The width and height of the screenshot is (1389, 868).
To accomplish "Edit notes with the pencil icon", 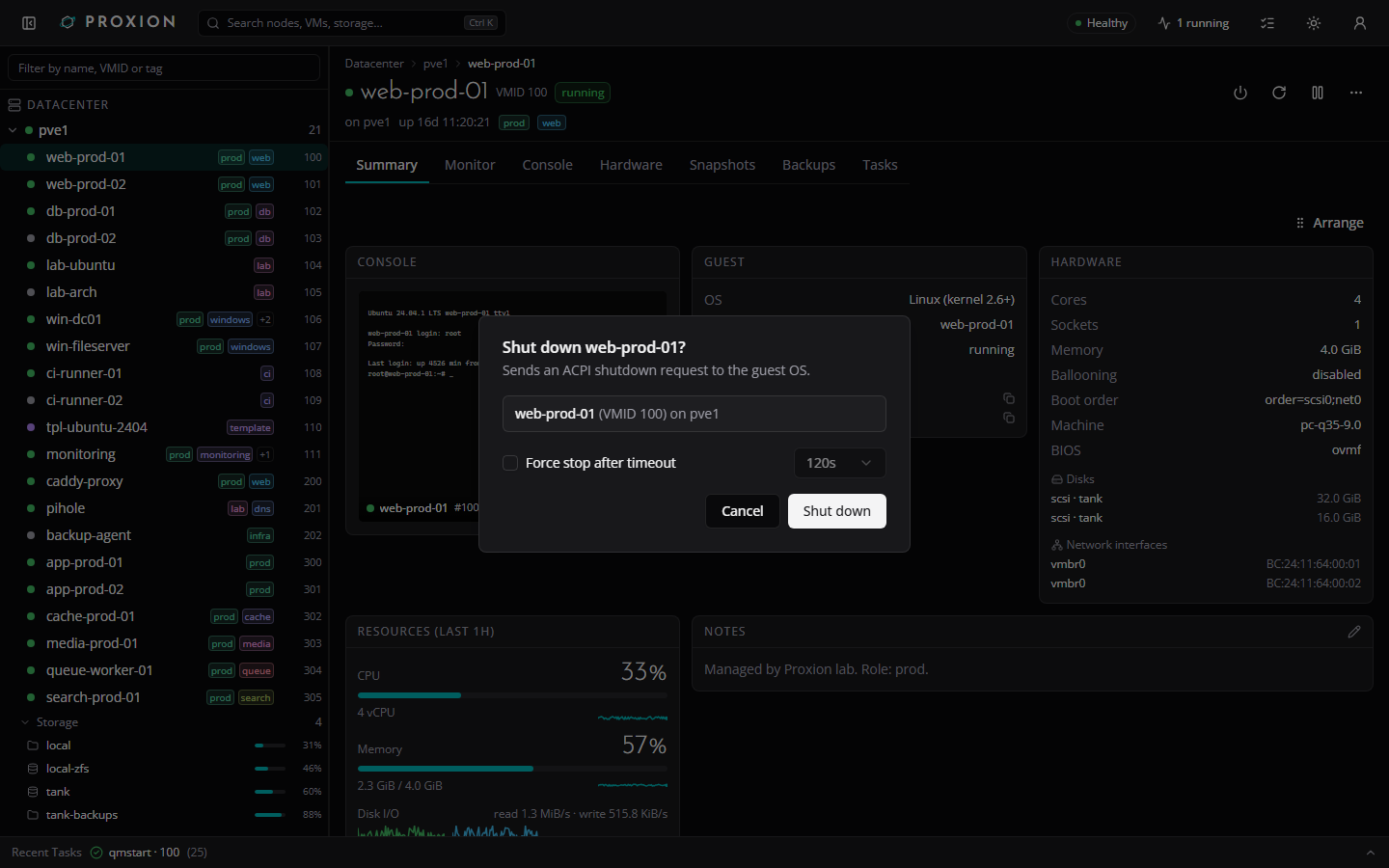I will 1354,632.
